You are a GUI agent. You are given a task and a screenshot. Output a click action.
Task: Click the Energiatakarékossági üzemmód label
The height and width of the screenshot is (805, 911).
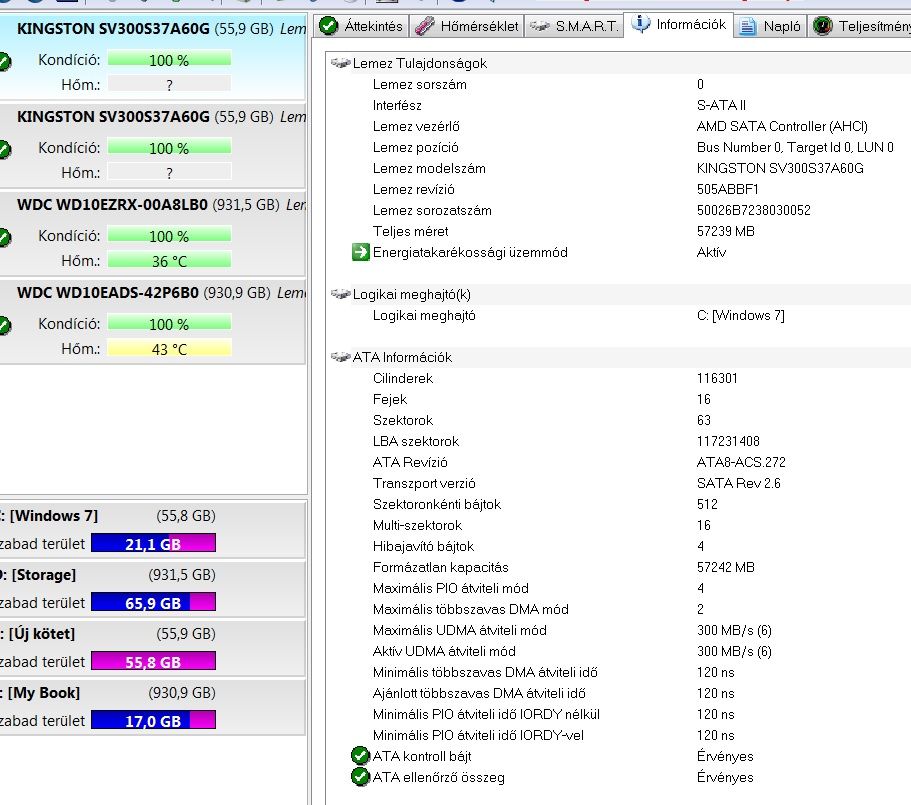tap(470, 252)
